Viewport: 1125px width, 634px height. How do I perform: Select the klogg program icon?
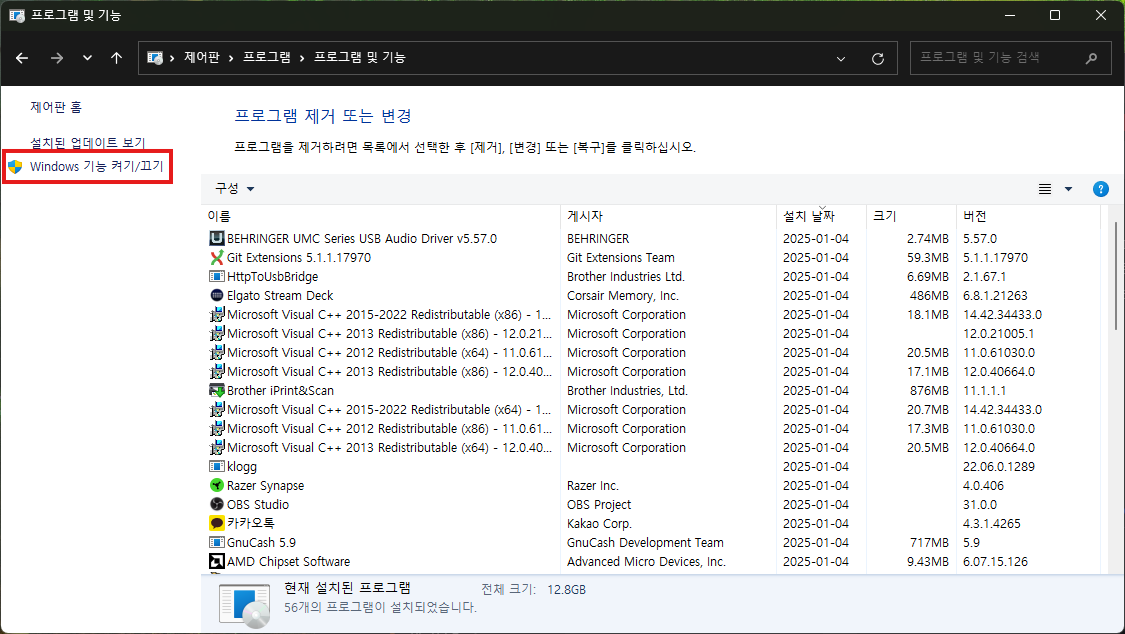(x=217, y=466)
